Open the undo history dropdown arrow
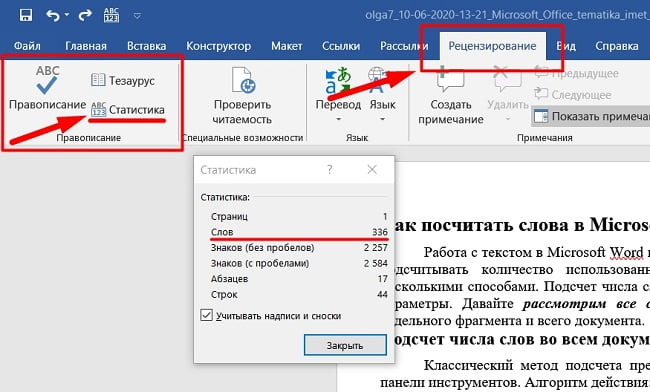The height and width of the screenshot is (392, 650). click(67, 15)
